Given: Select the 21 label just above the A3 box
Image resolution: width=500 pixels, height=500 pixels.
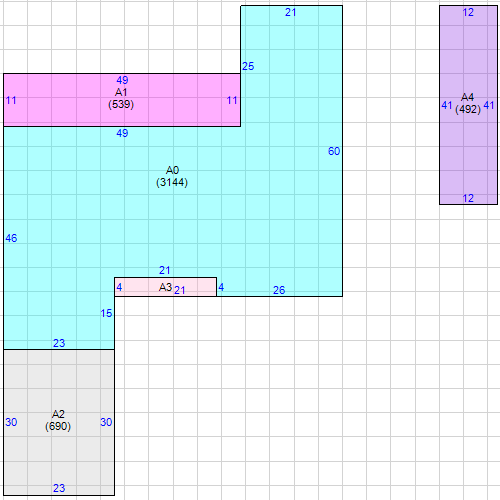Looking at the screenshot, I should [x=164, y=270].
